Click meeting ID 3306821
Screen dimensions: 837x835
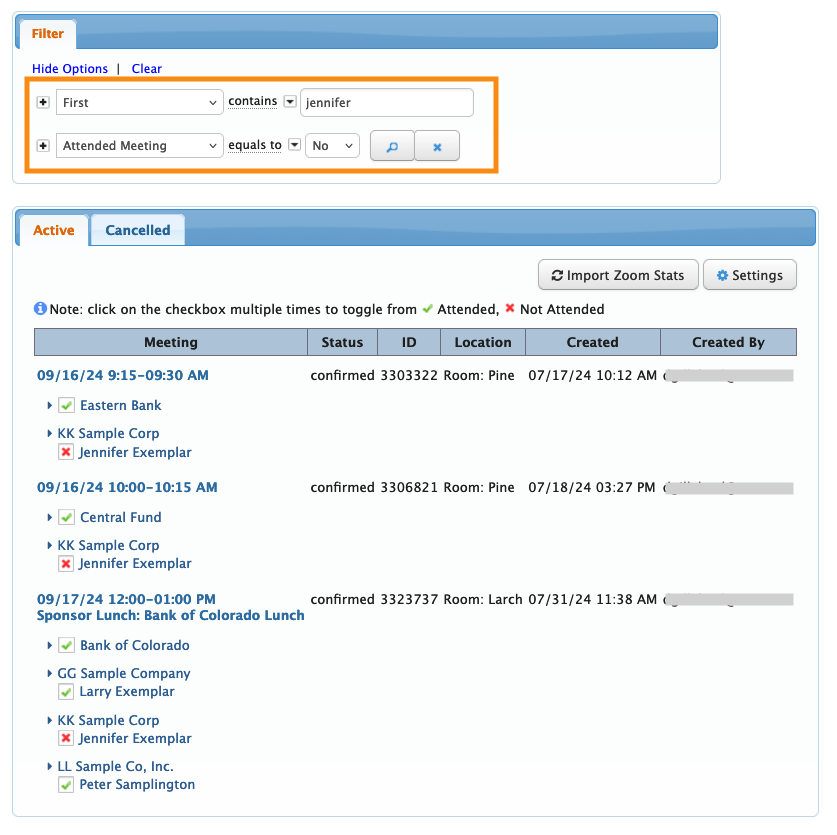[x=409, y=487]
